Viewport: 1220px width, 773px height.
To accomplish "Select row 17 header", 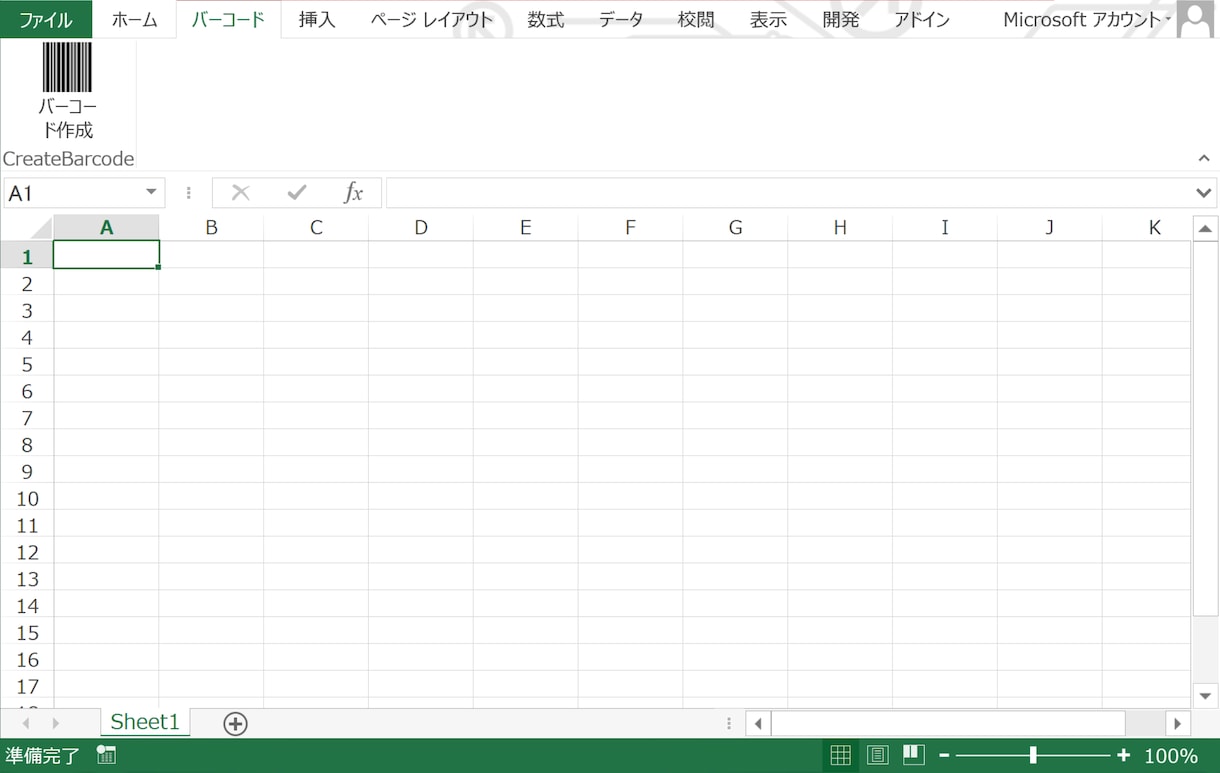I will 27,687.
